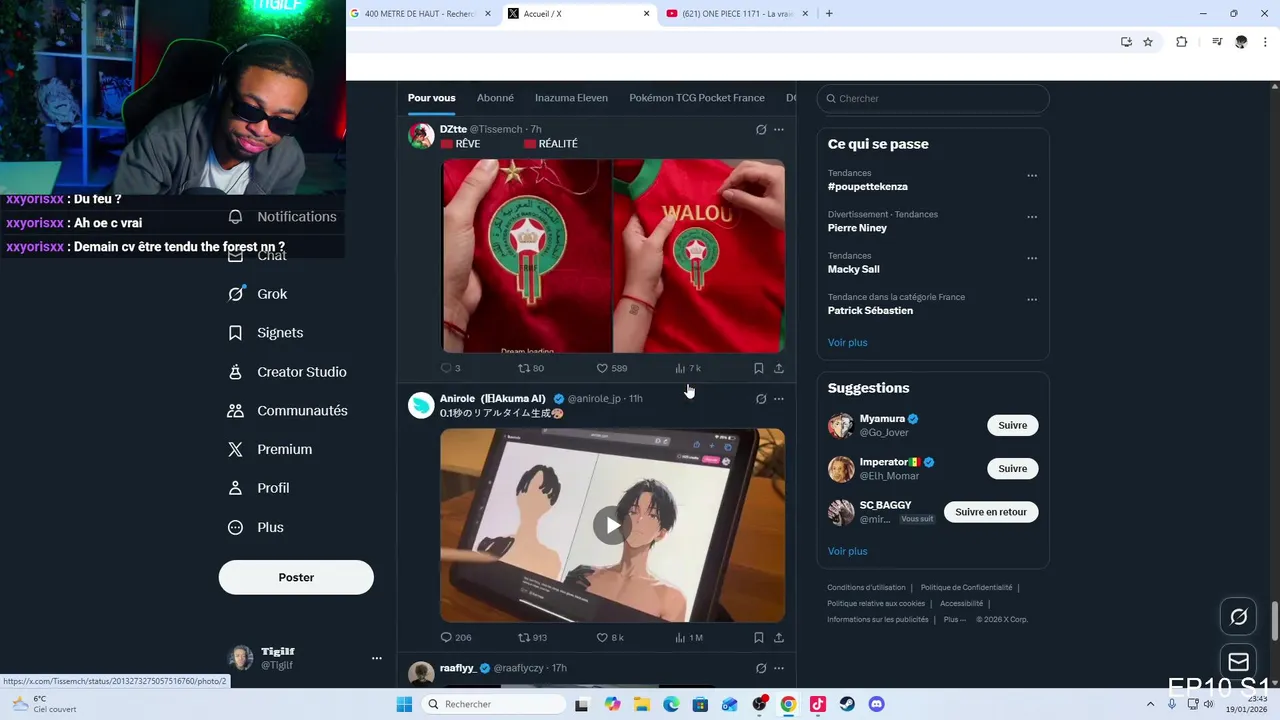Viewport: 1280px width, 720px height.
Task: Share Anirole's post
Action: [779, 637]
